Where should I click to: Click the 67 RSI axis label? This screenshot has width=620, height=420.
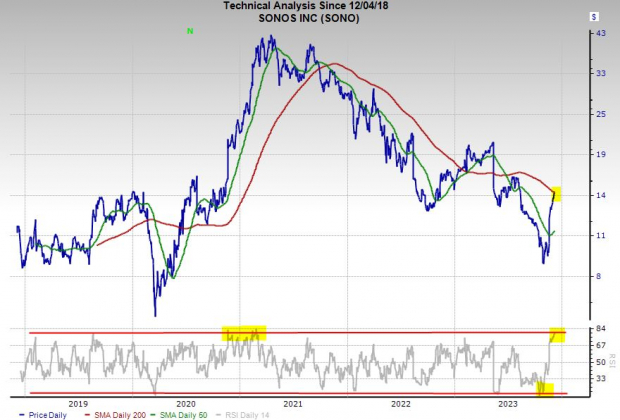coord(601,345)
